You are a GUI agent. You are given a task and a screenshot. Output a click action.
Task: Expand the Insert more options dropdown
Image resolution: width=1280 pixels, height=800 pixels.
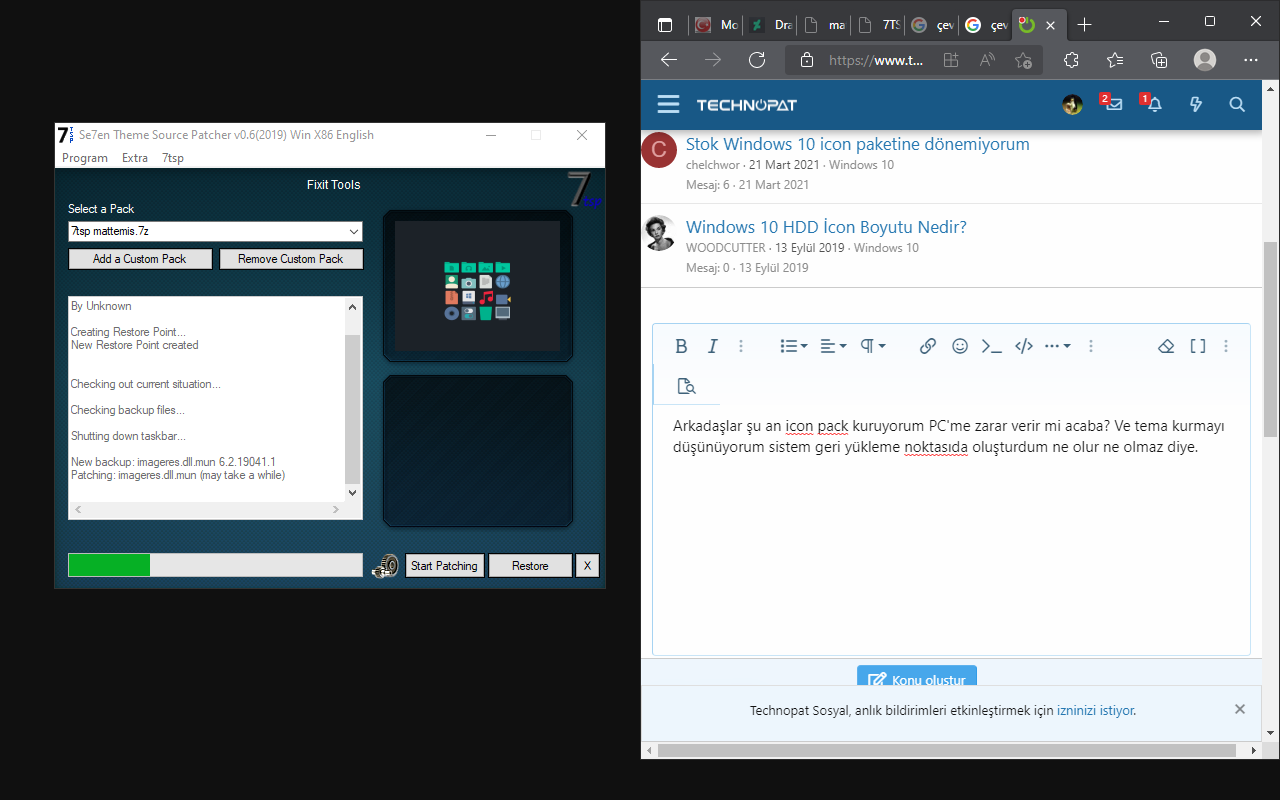click(1057, 346)
